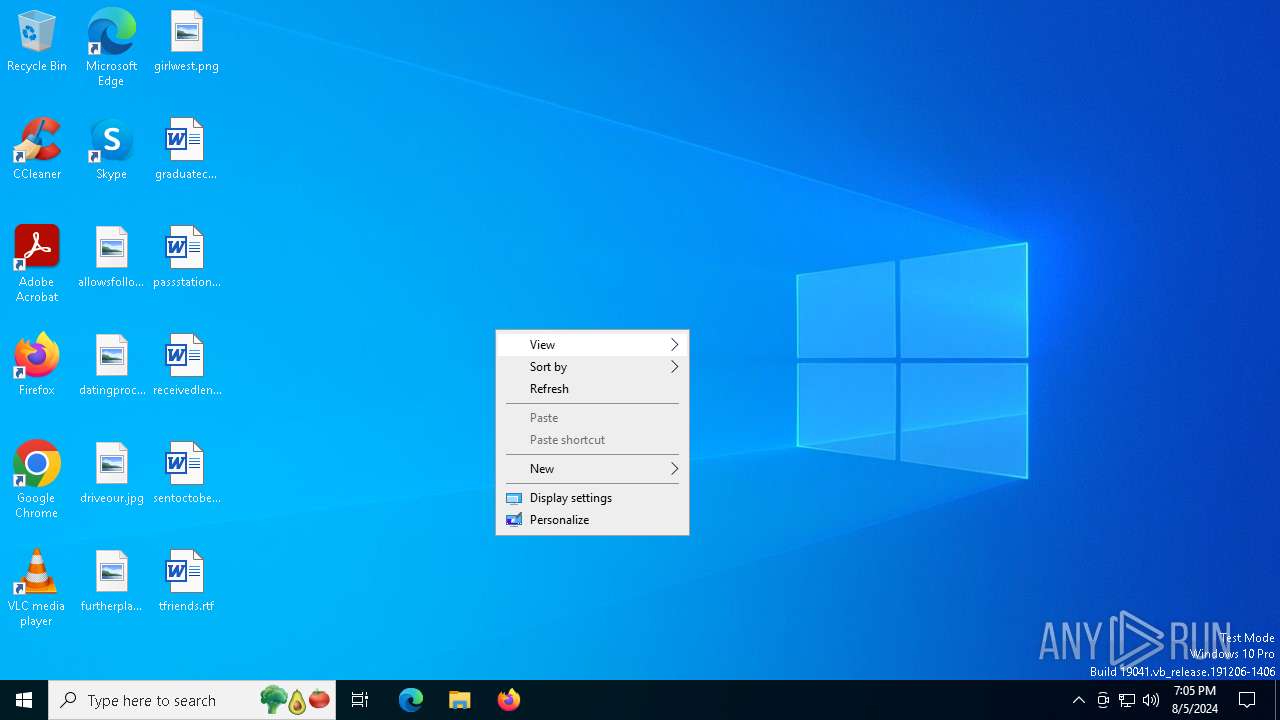Select the tfriends.rtf document
The width and height of the screenshot is (1280, 720).
tap(186, 582)
